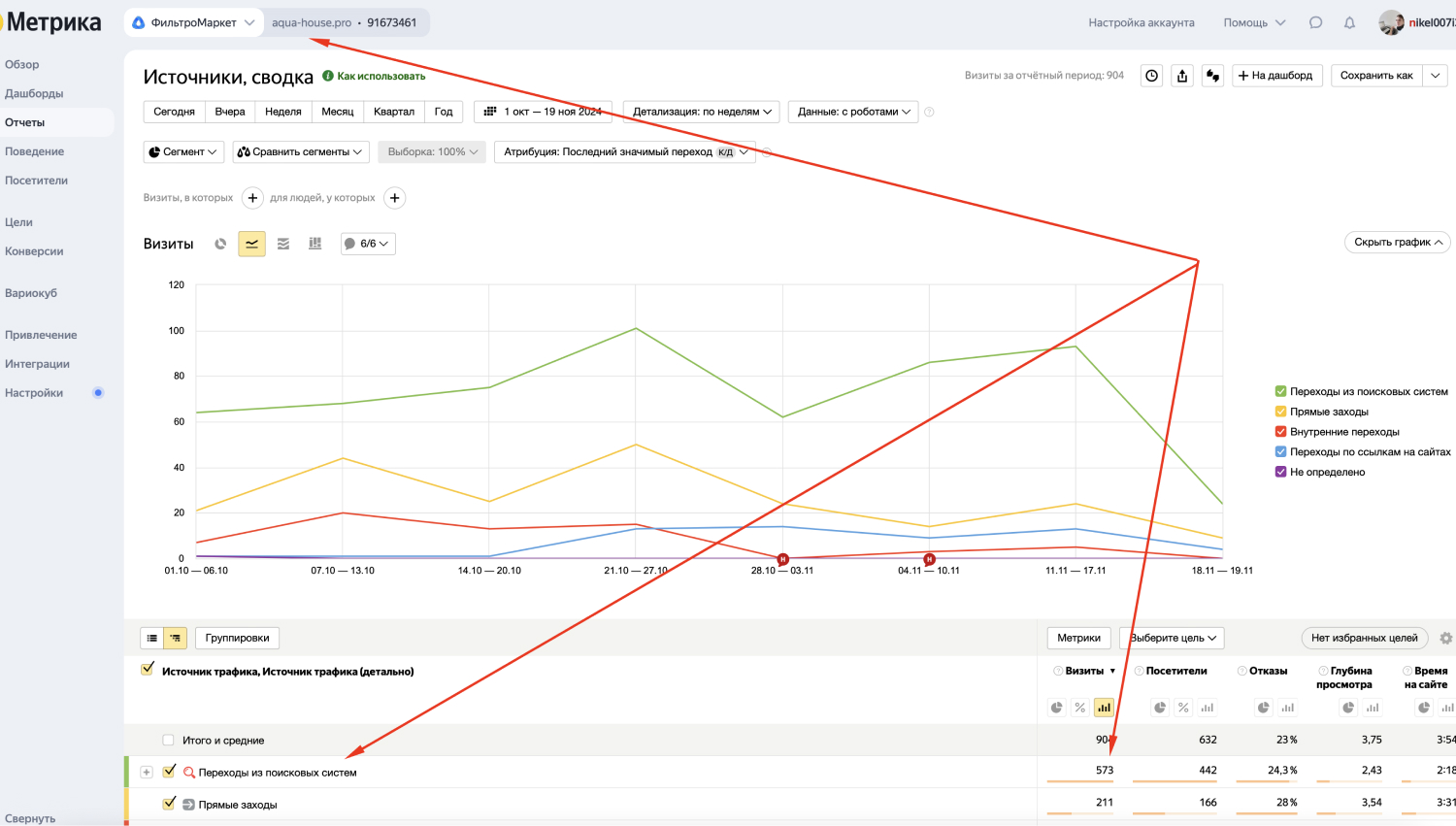Add report with На дашборд button
This screenshot has width=1456, height=826.
pos(1277,76)
